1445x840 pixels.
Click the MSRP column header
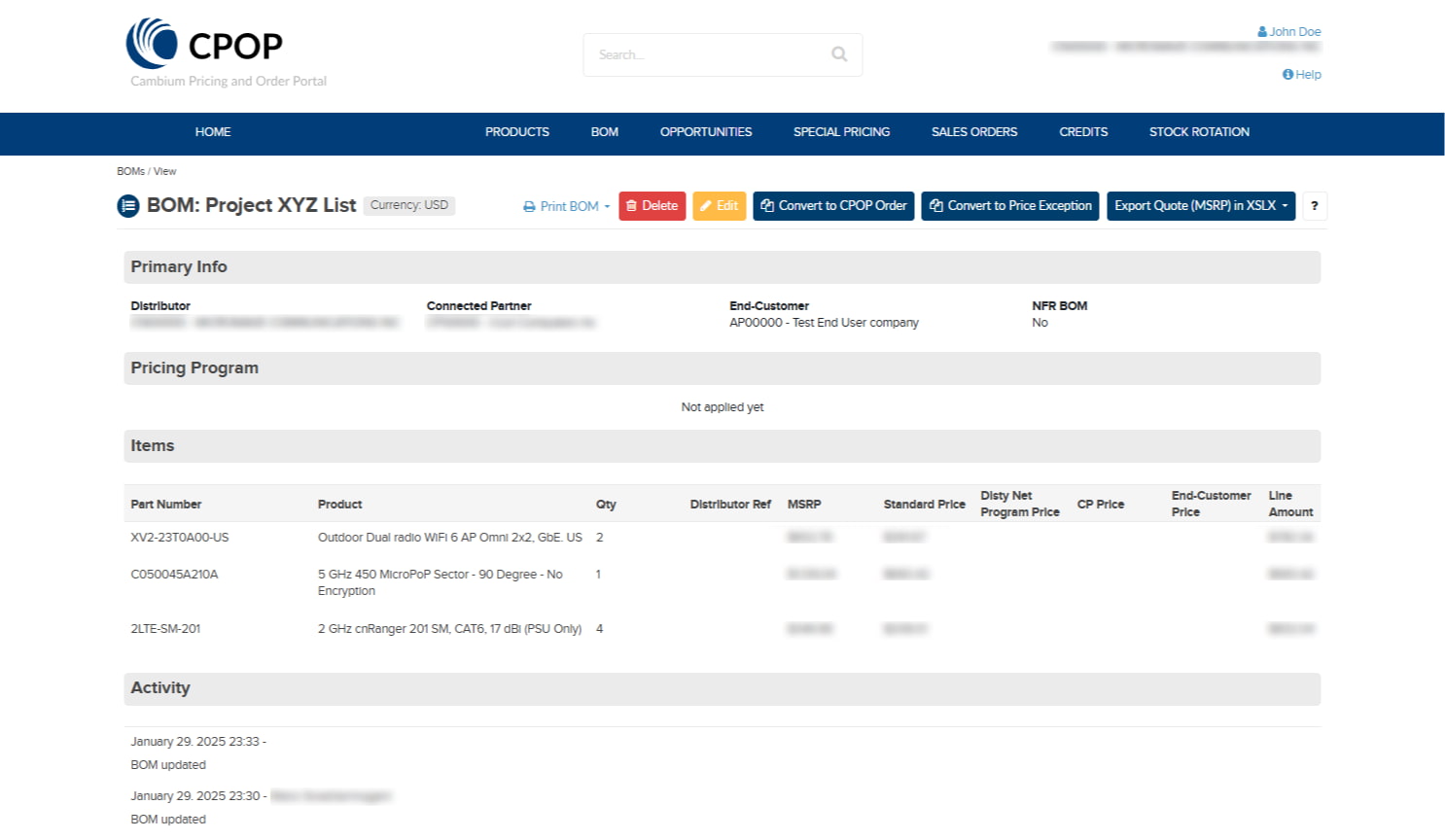[804, 505]
